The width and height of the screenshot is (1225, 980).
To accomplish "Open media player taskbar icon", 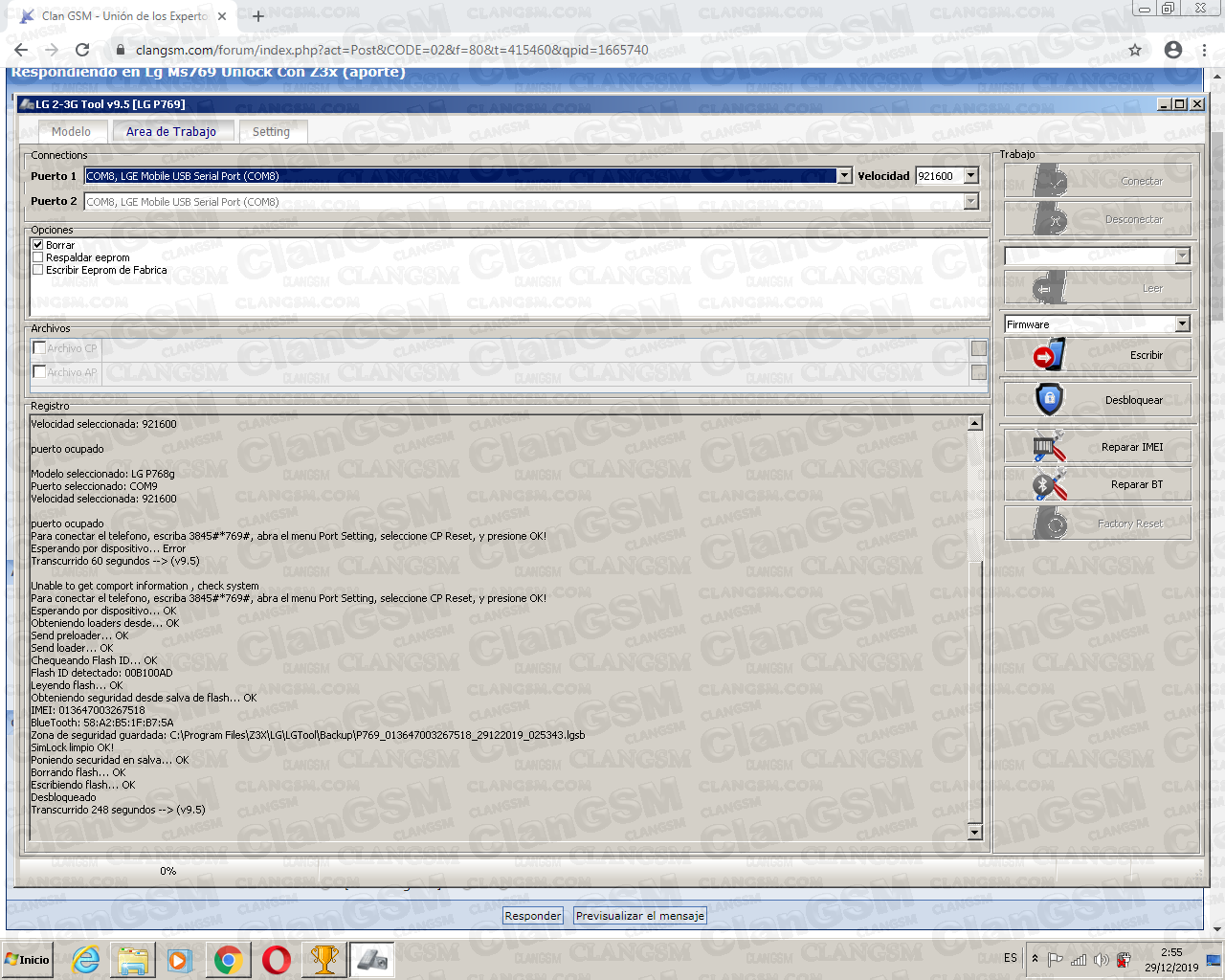I will [x=179, y=960].
